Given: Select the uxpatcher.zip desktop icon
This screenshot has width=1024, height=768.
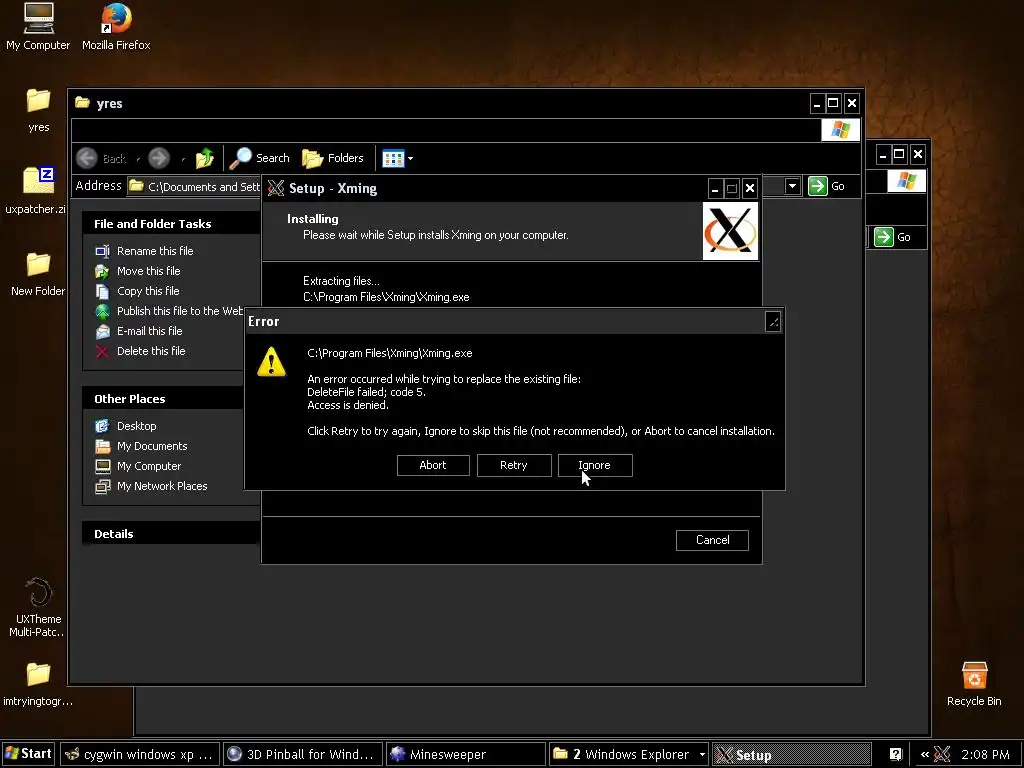Looking at the screenshot, I should coord(35,191).
